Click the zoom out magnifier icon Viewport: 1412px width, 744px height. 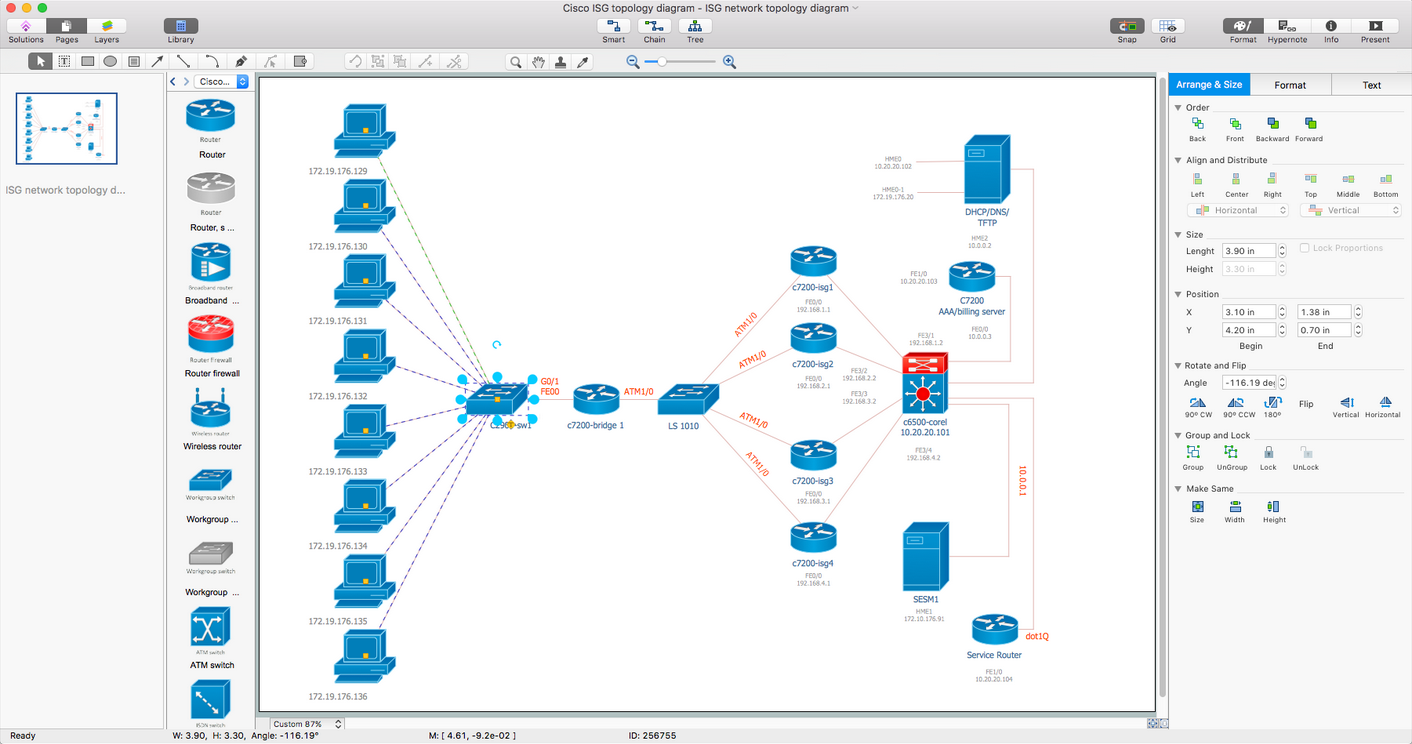coord(633,62)
